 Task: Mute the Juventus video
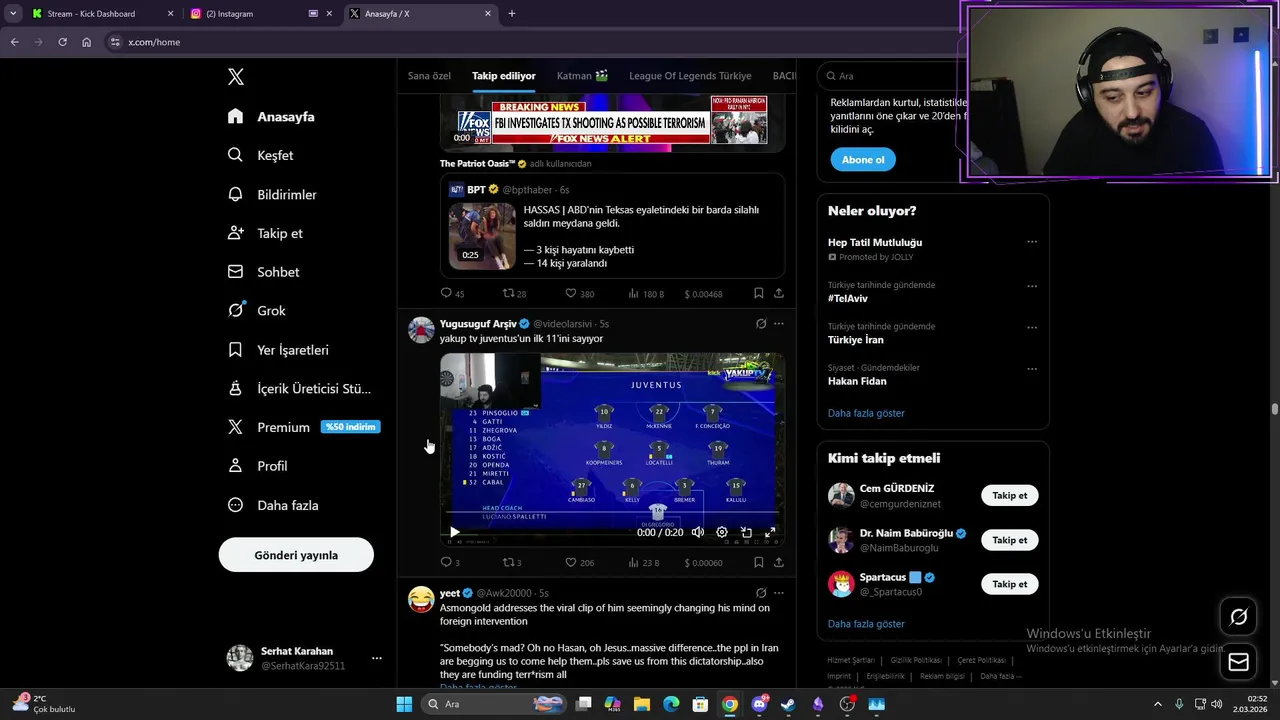698,533
